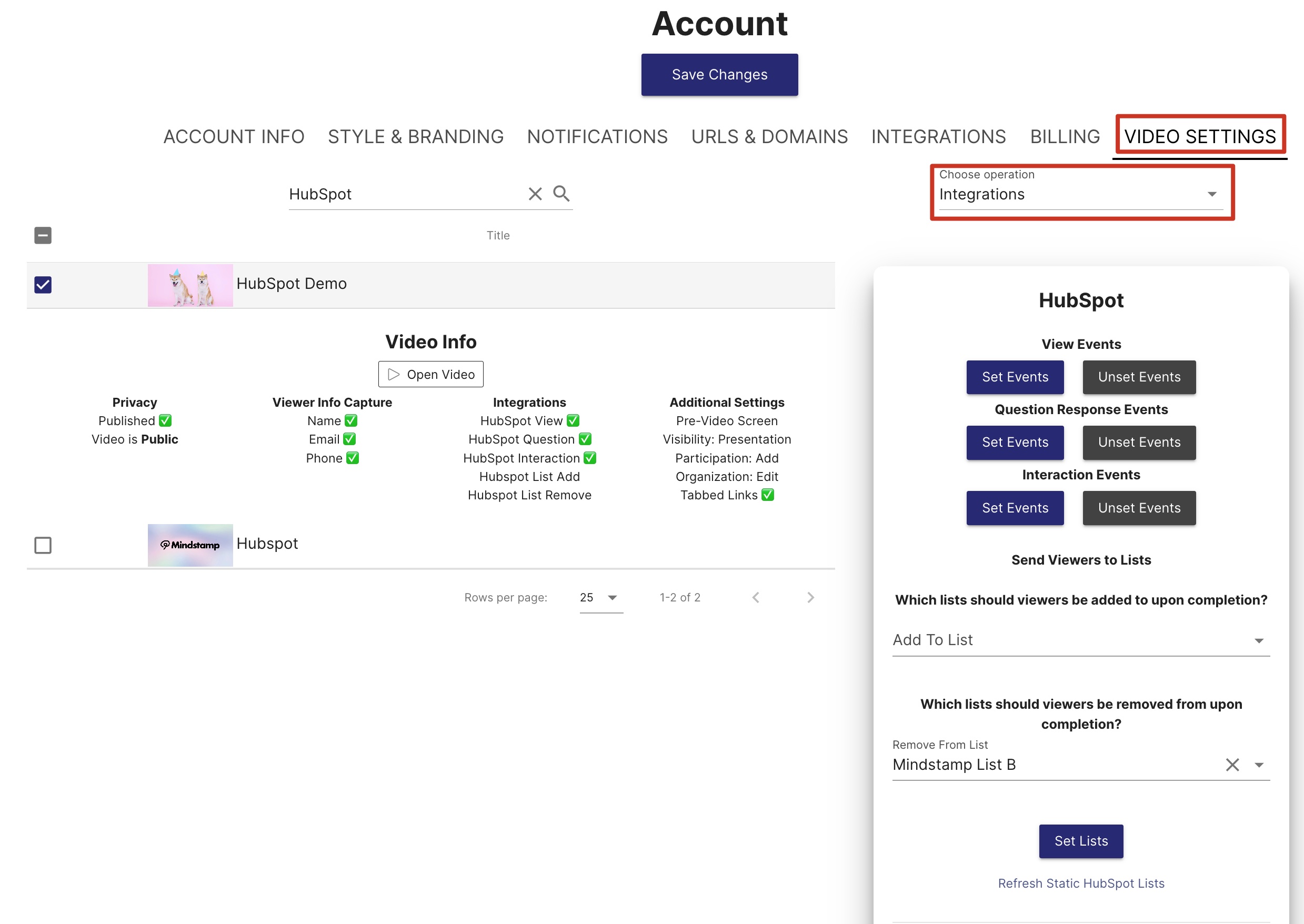Go to the next page of results
1304x924 pixels.
click(x=811, y=597)
